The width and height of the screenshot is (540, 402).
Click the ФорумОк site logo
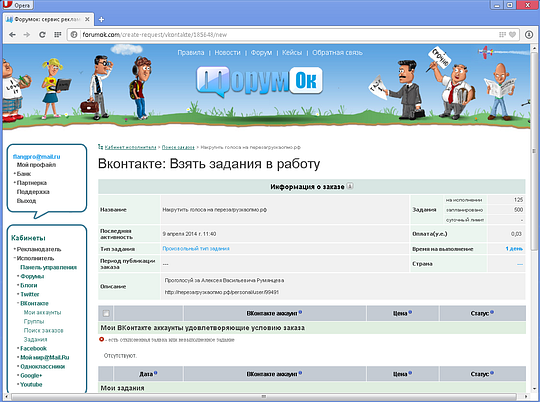pyautogui.click(x=259, y=81)
